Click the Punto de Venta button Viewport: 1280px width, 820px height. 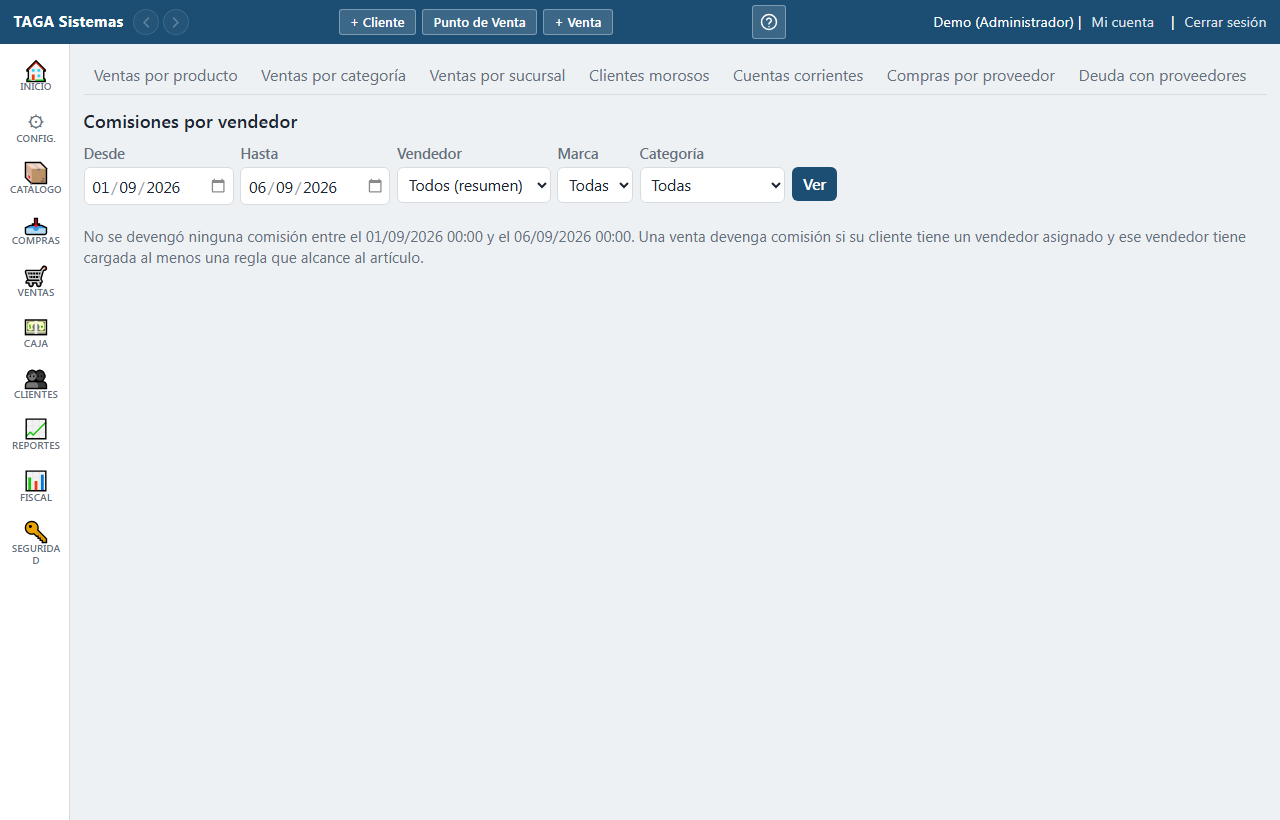click(x=479, y=22)
